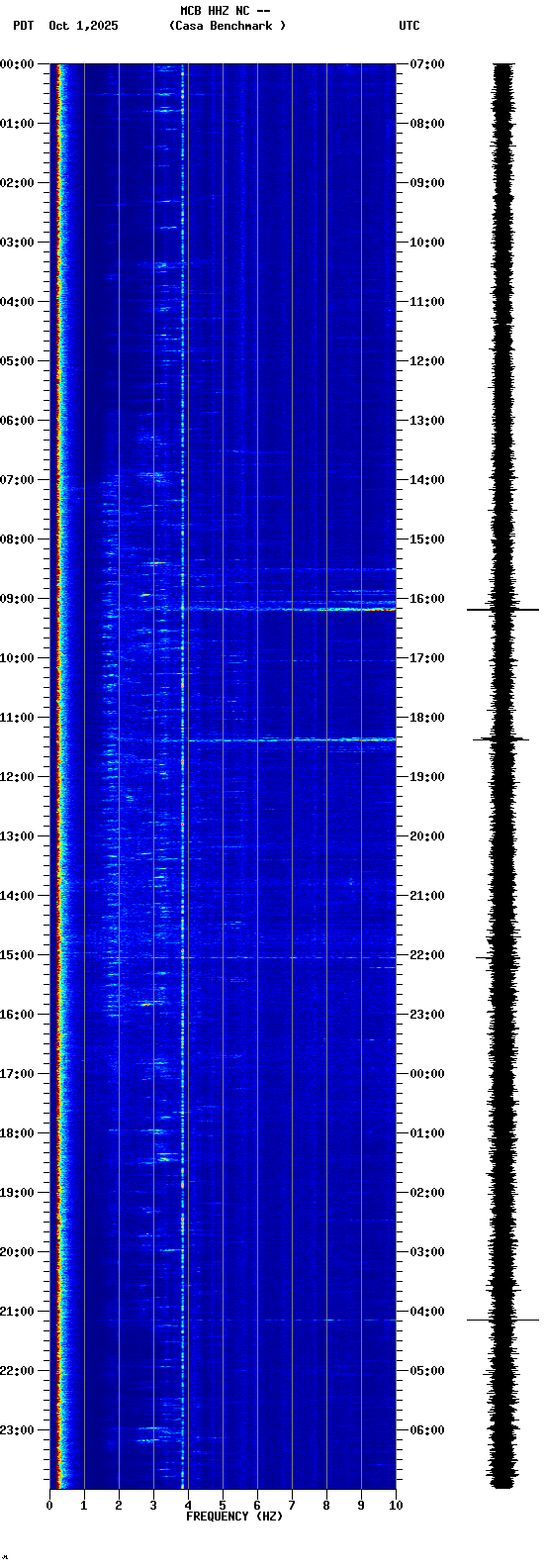Click the 21:00 UTC time label
This screenshot has height=1568, width=546.
(427, 896)
